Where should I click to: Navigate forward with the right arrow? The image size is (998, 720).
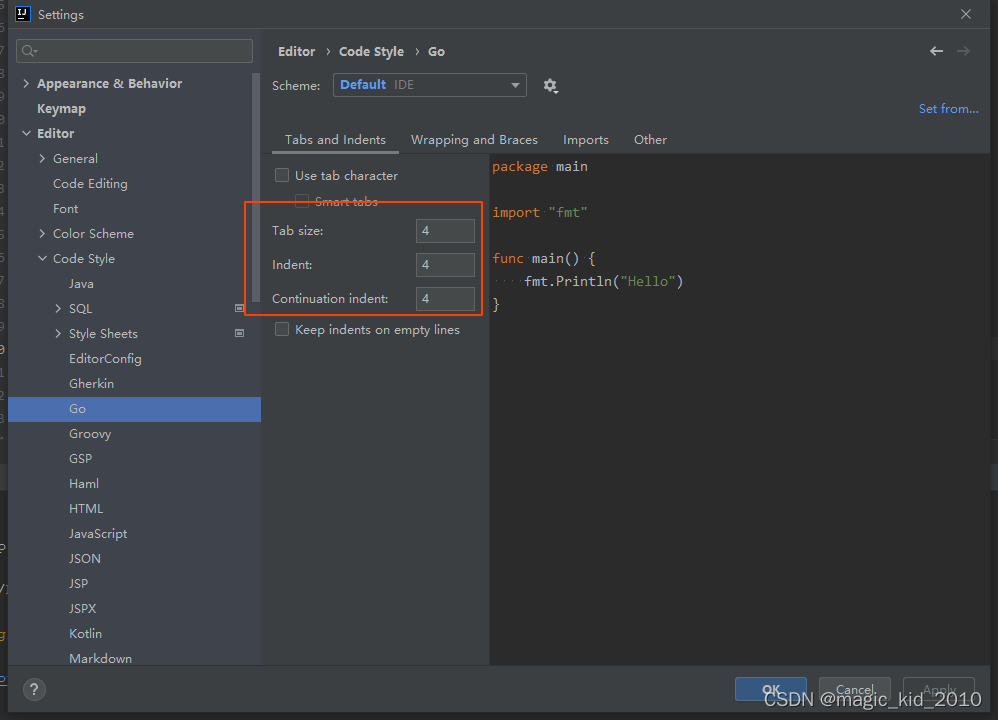[964, 51]
